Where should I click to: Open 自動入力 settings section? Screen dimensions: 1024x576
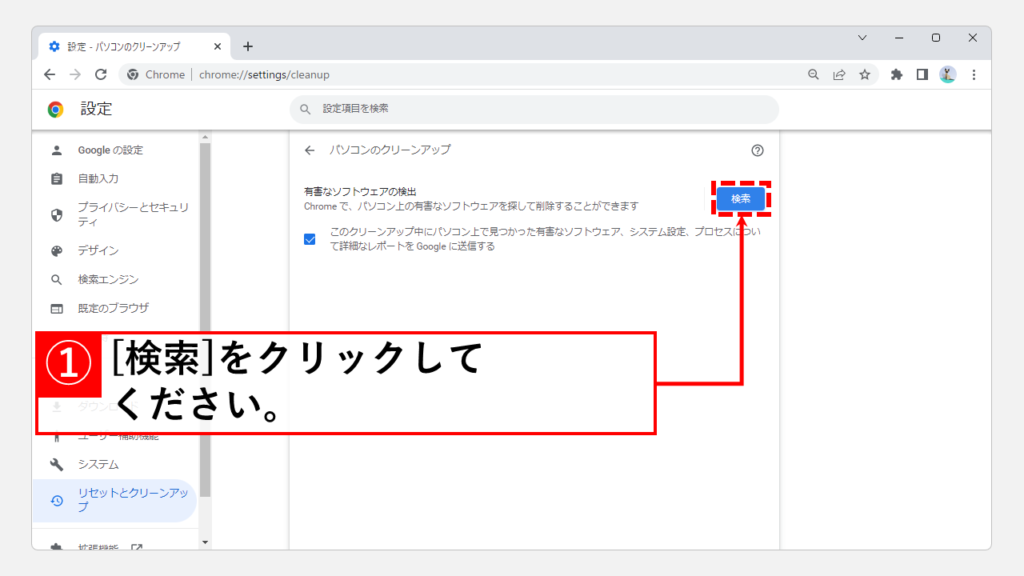pos(98,179)
